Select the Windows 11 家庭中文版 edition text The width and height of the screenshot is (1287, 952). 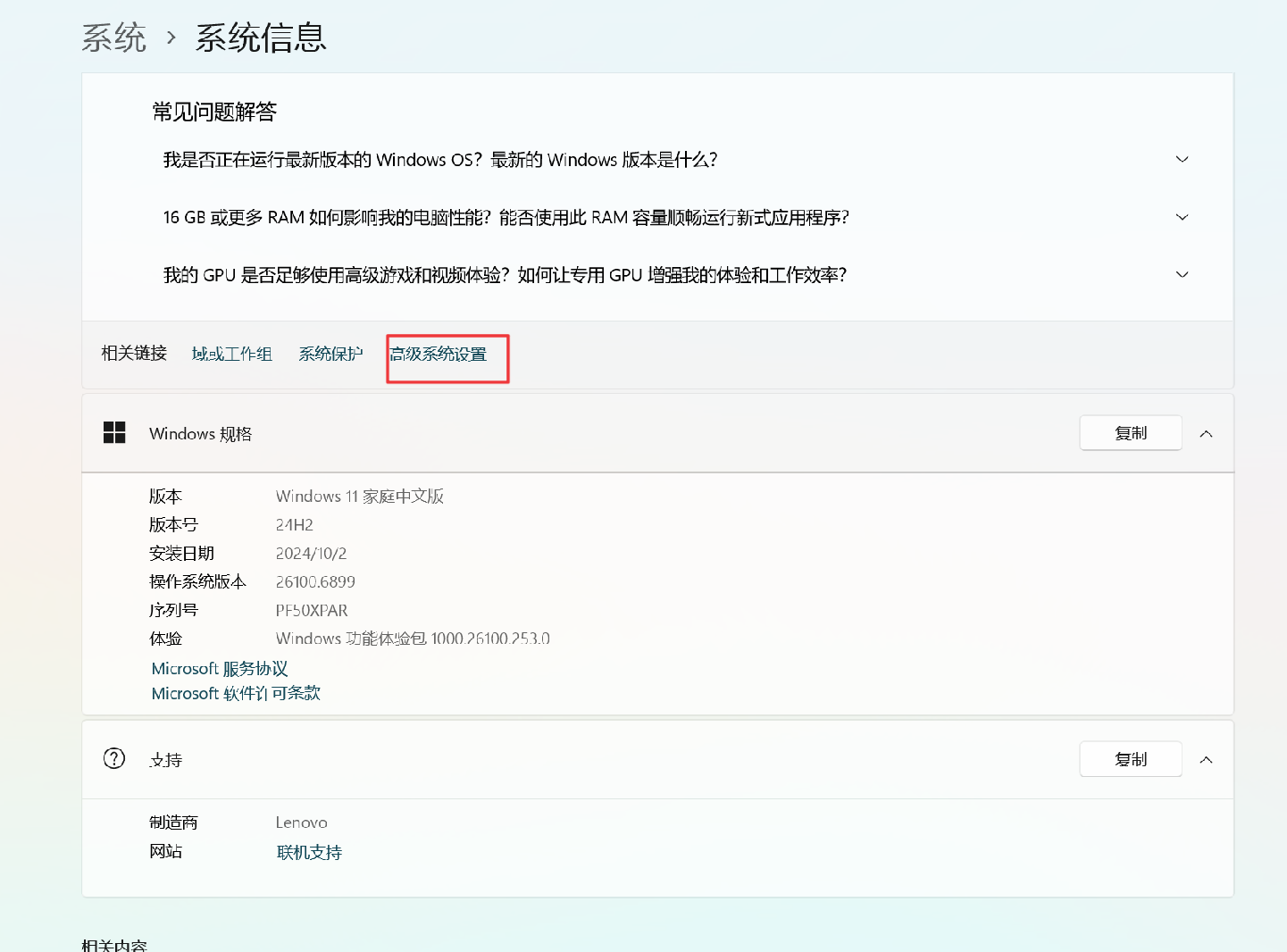(360, 497)
